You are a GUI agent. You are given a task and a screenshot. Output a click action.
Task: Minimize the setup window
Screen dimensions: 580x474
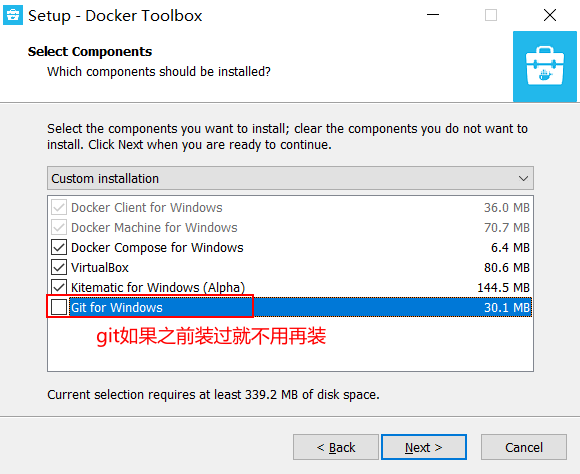433,15
